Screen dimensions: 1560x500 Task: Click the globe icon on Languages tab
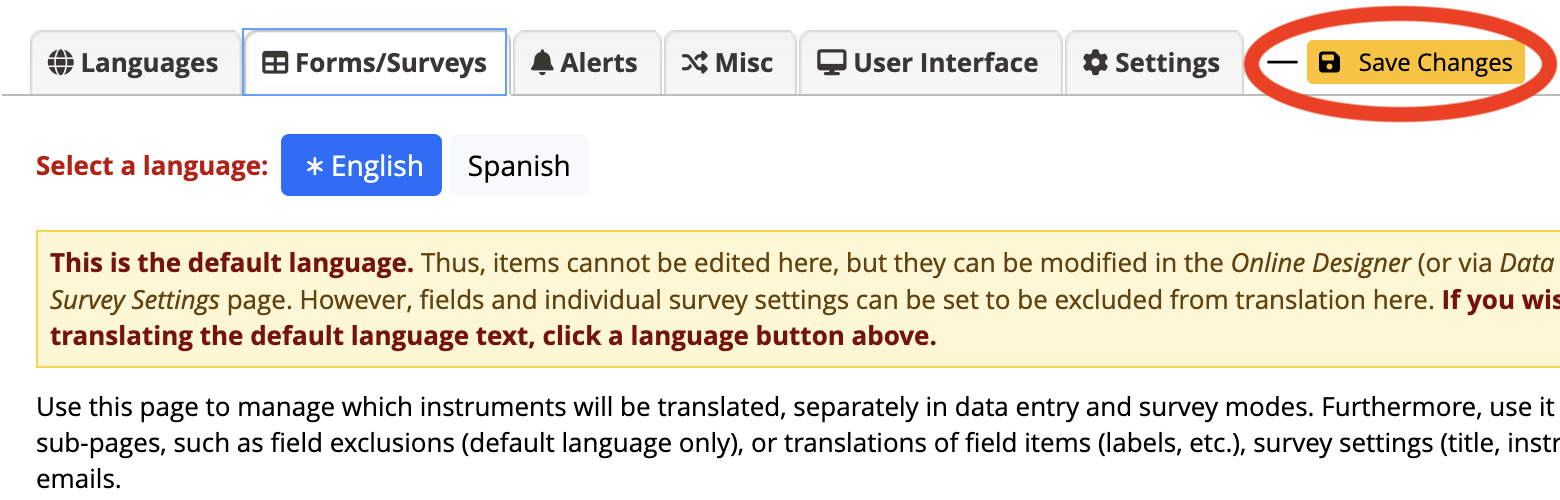61,63
